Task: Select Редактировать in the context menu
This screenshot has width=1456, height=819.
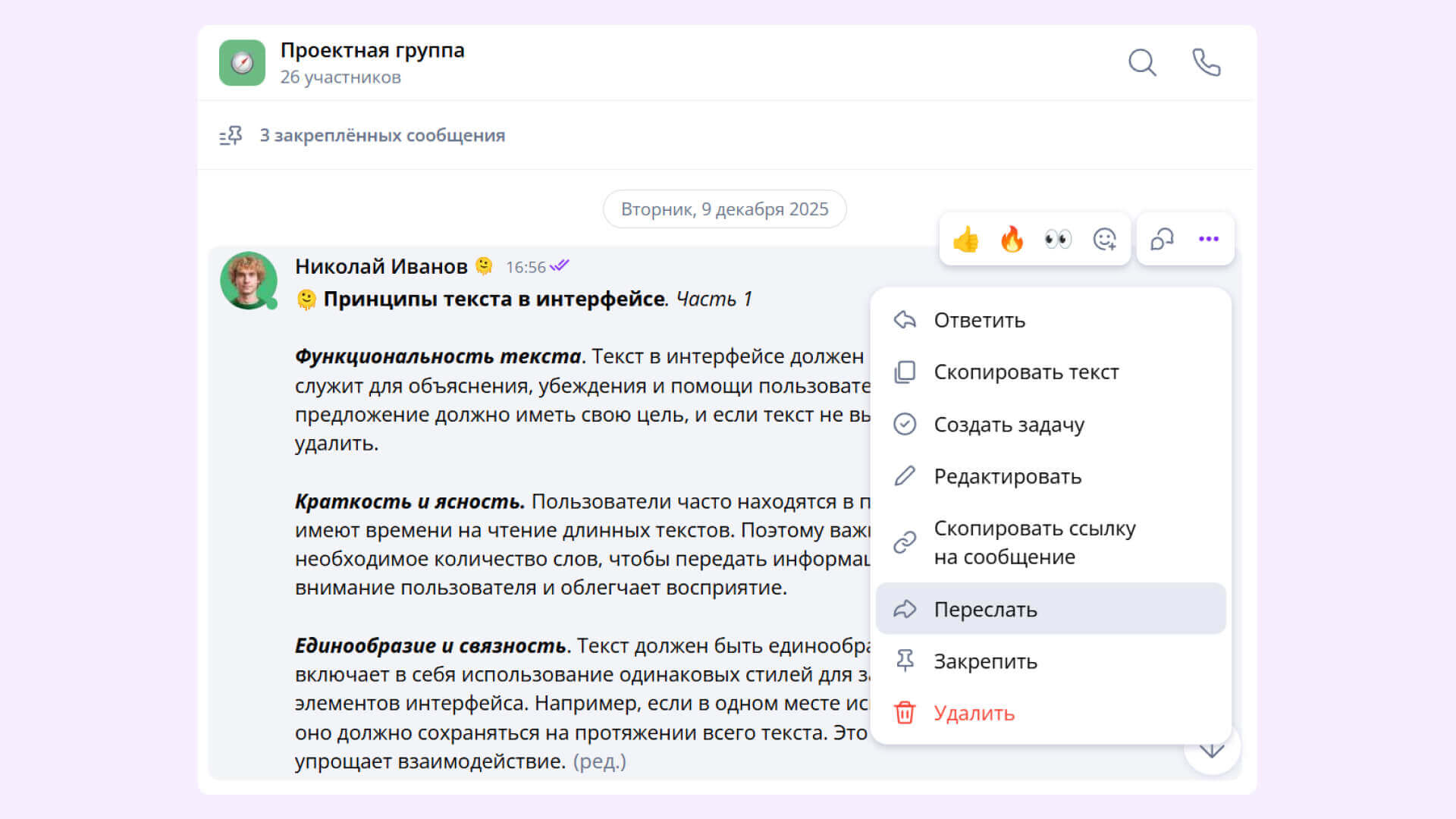Action: 1007,476
